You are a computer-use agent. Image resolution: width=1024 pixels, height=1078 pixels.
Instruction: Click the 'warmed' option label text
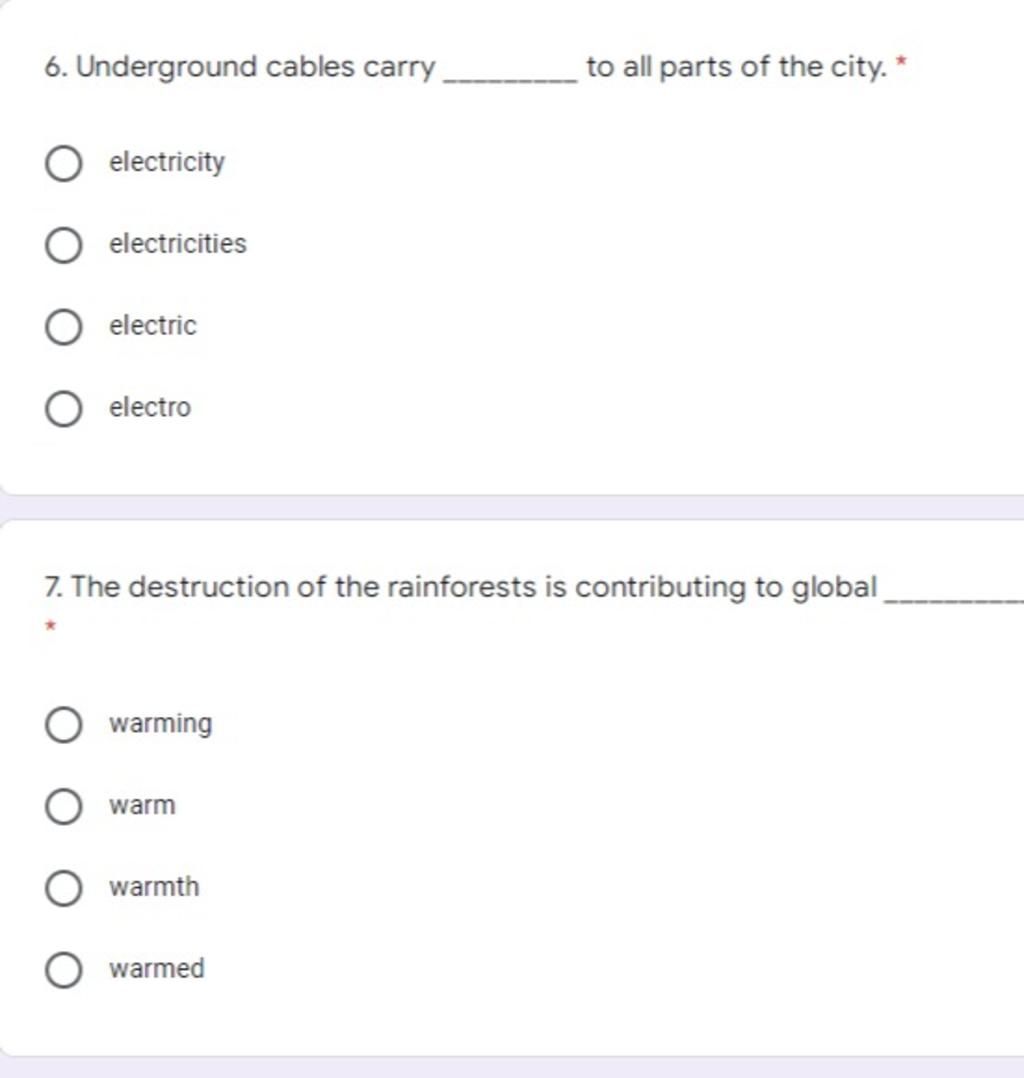click(157, 969)
